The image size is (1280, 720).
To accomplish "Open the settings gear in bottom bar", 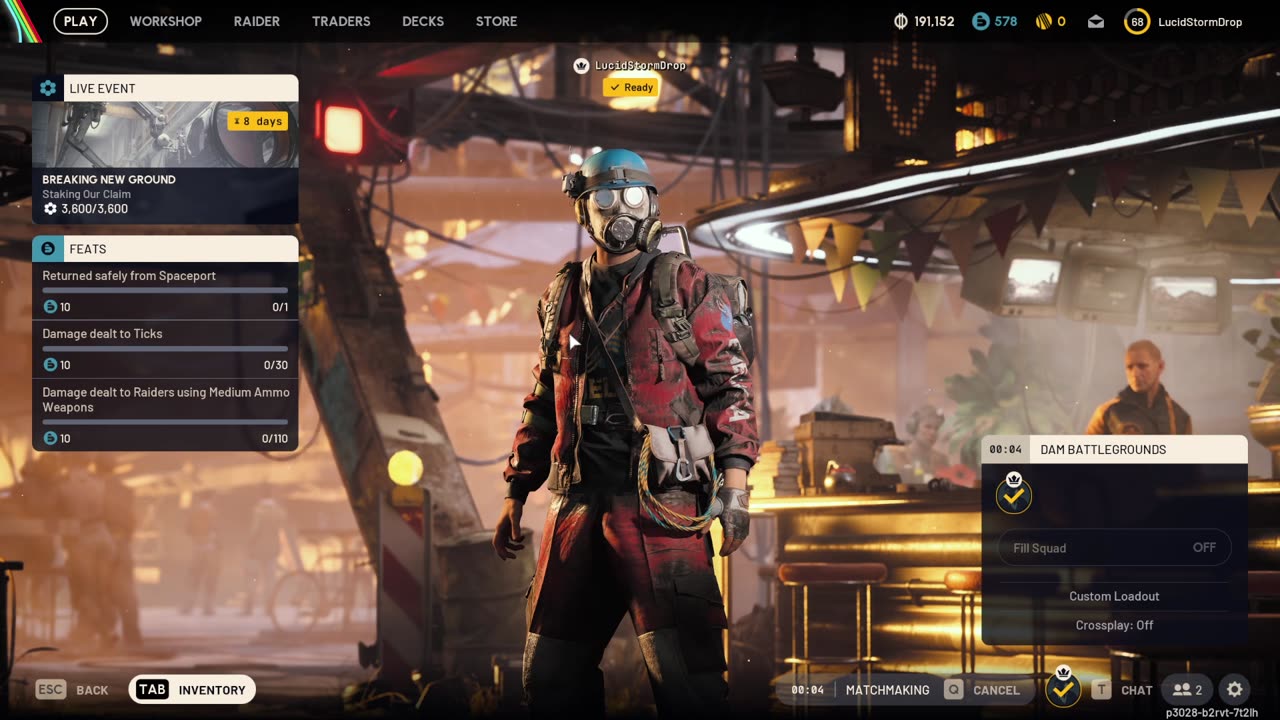I will [x=1235, y=690].
